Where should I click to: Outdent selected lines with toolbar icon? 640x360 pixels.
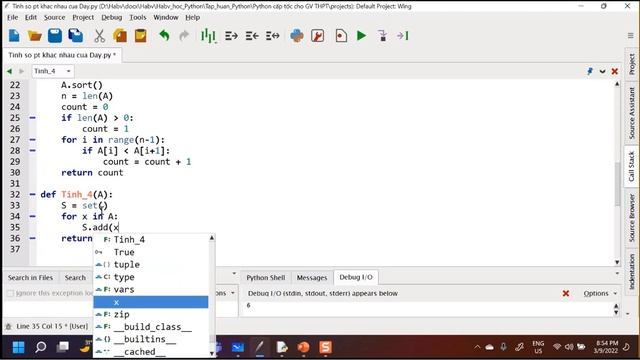coord(252,36)
